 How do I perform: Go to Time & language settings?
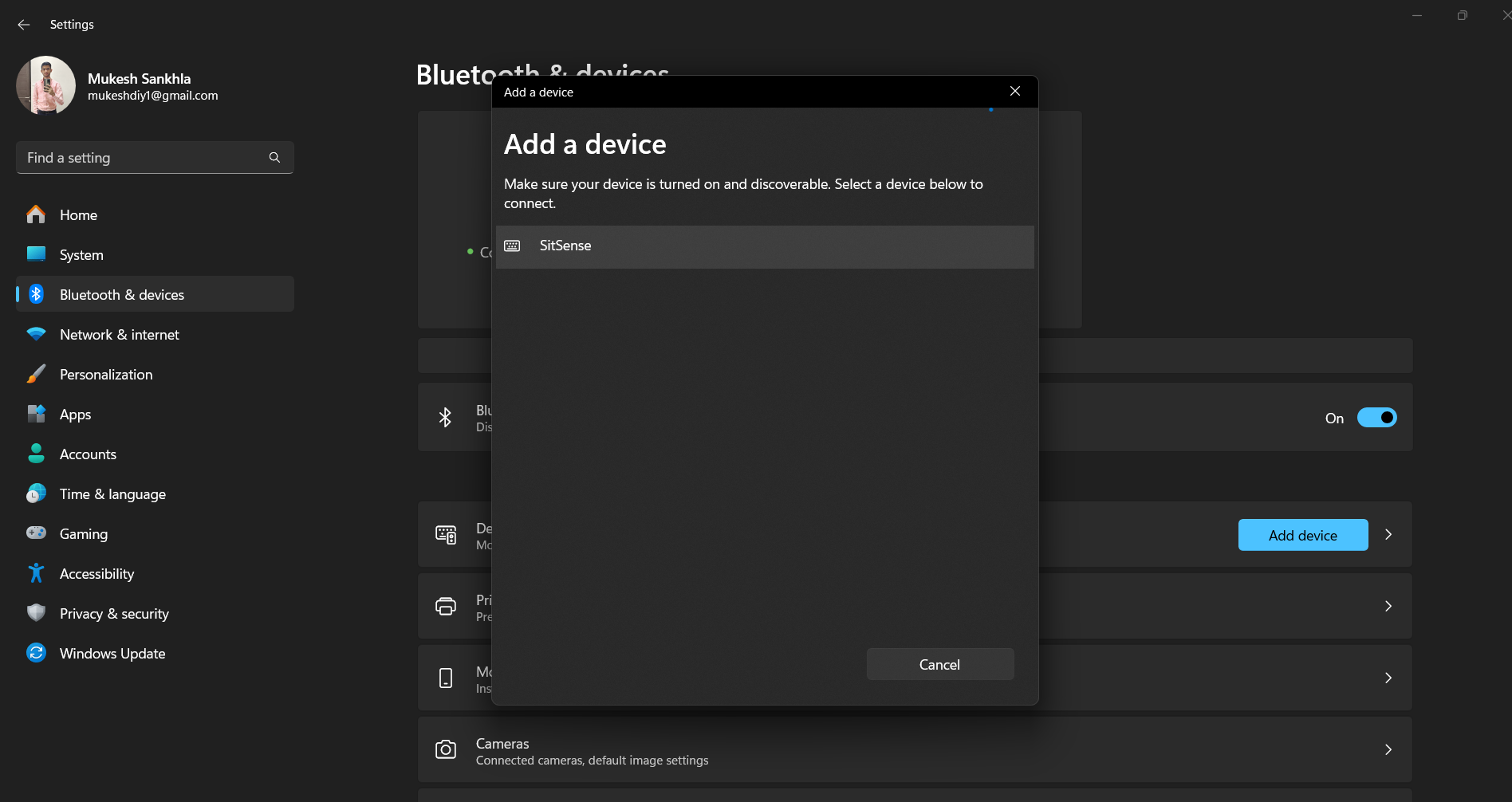(155, 493)
